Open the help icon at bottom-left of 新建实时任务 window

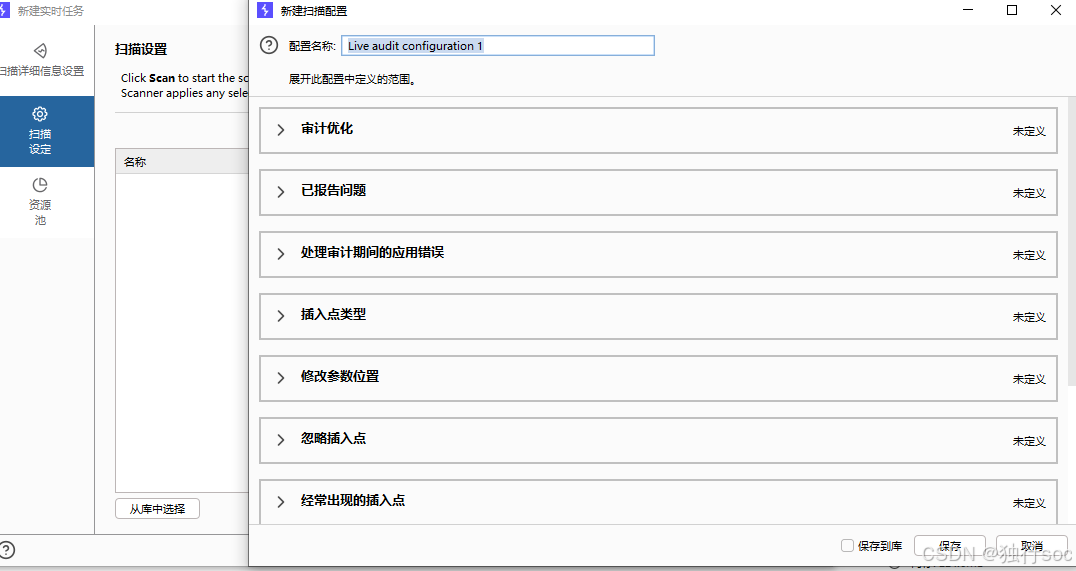click(6, 550)
